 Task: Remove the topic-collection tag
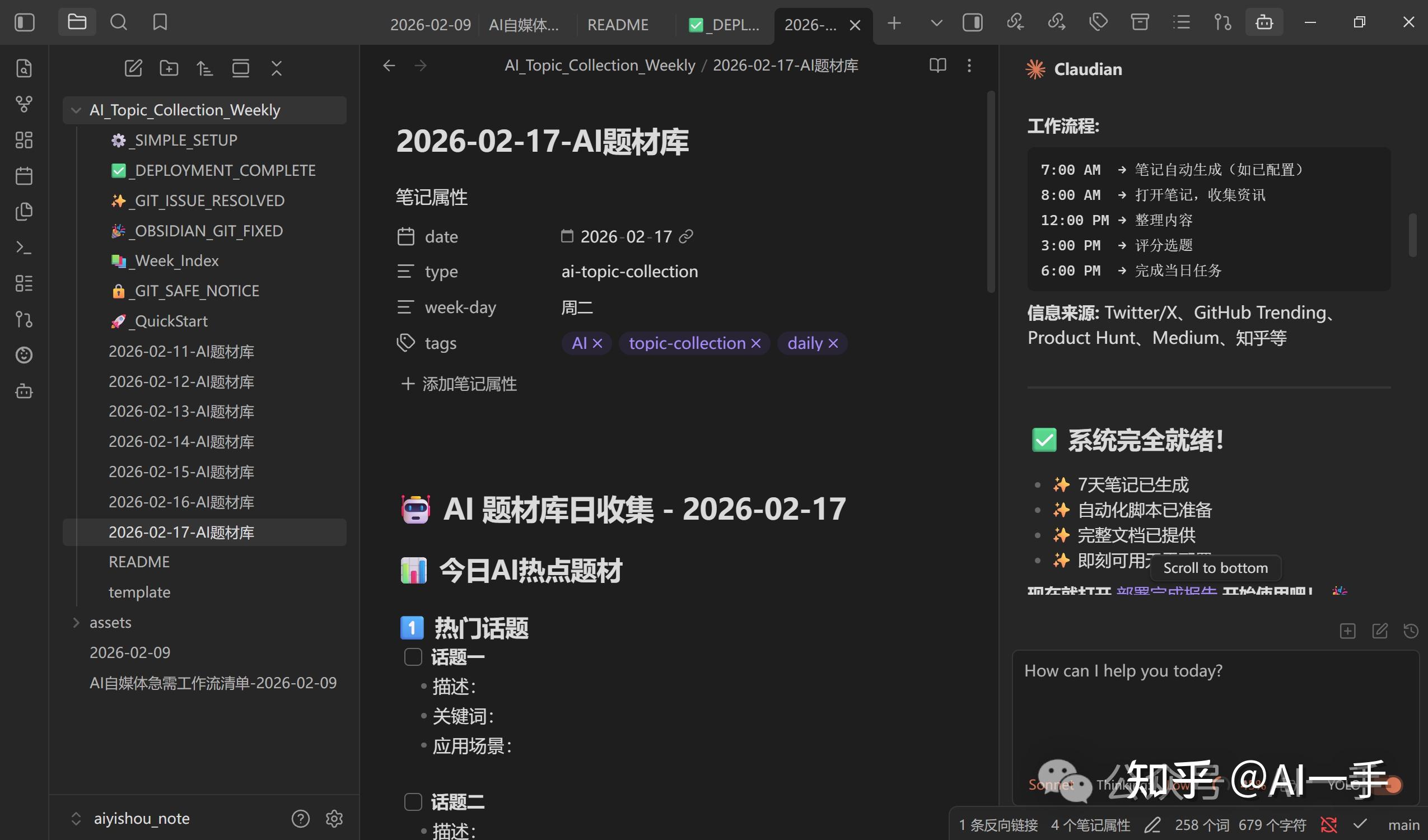tap(756, 343)
